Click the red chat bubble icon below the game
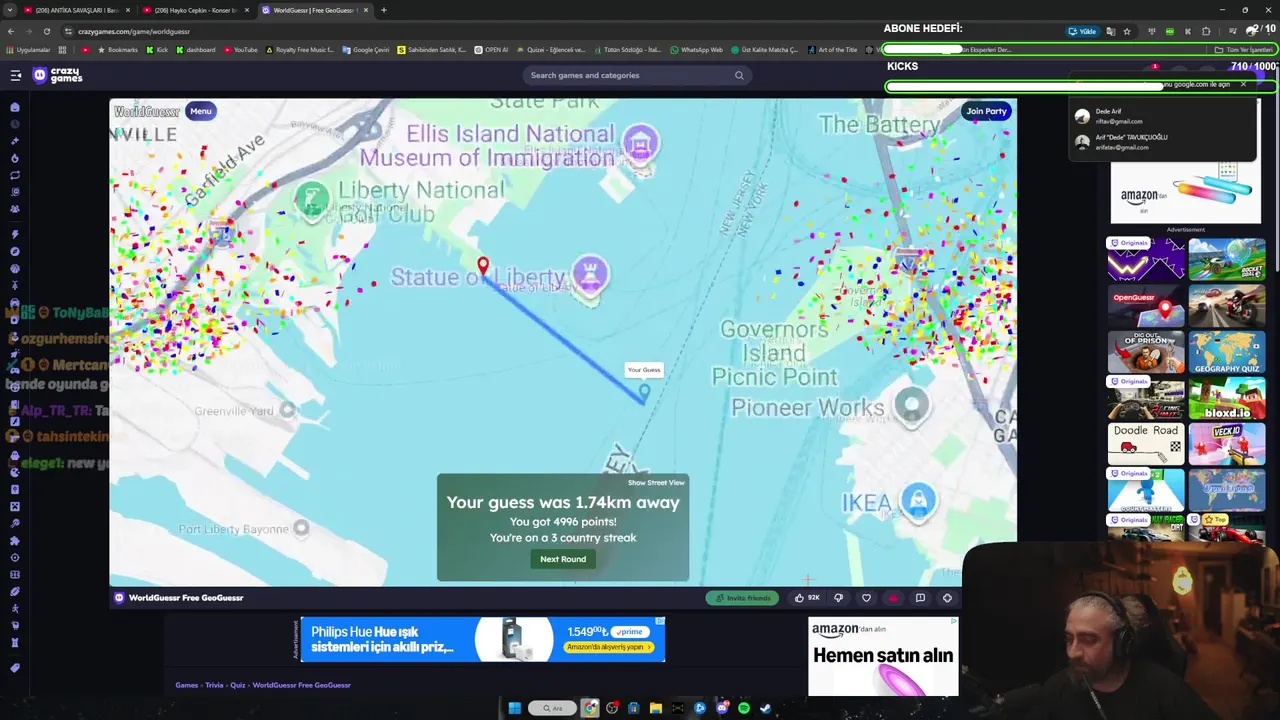 [x=893, y=598]
